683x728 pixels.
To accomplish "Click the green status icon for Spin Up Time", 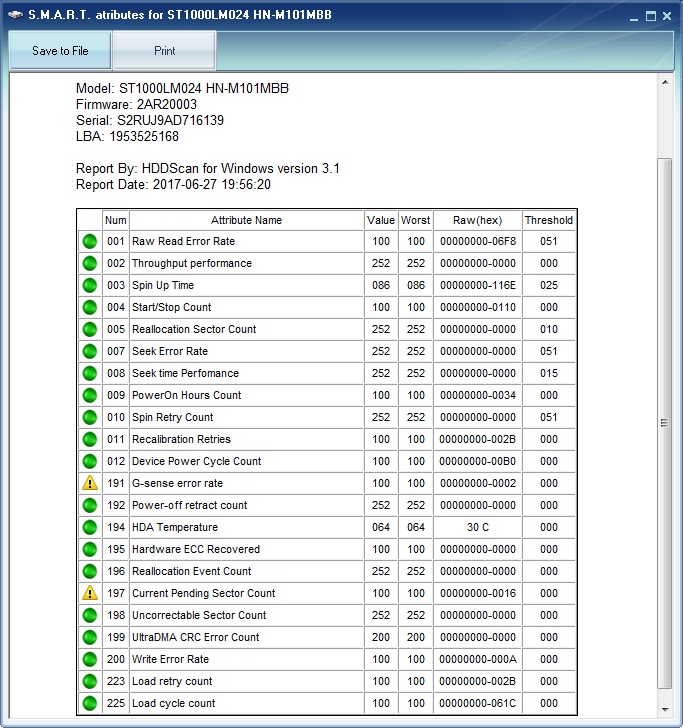I will pyautogui.click(x=90, y=285).
